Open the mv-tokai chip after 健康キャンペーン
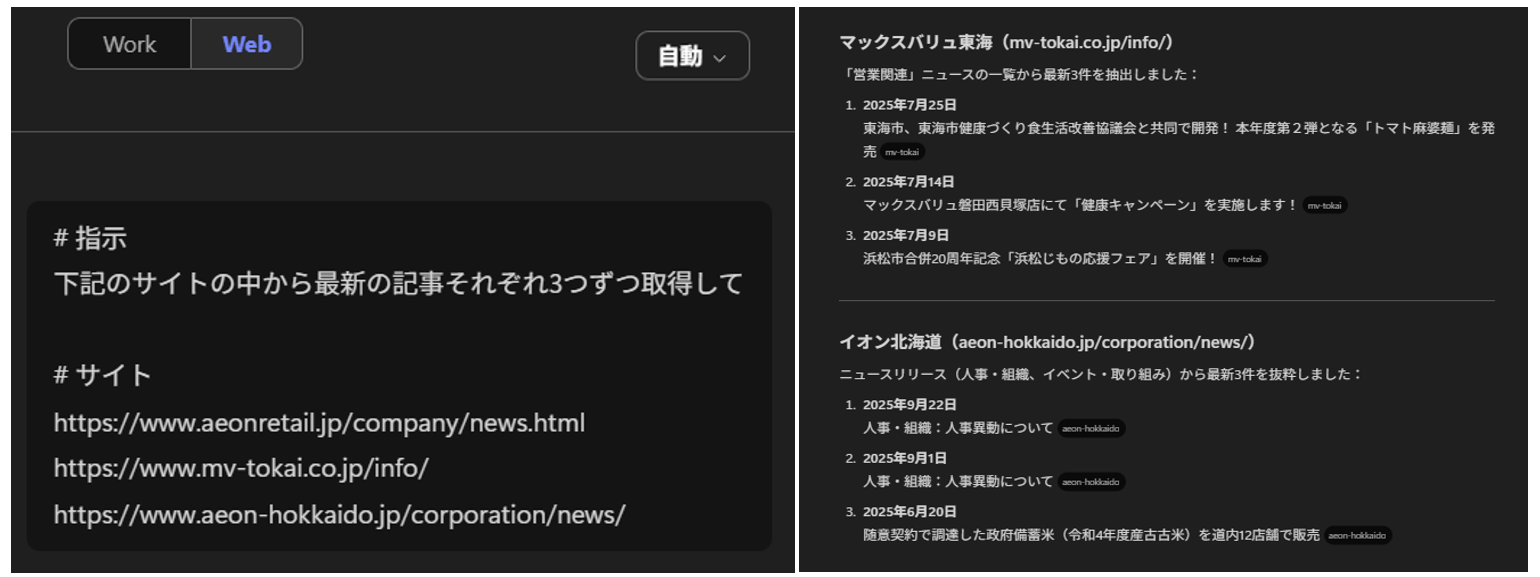 tap(1325, 205)
